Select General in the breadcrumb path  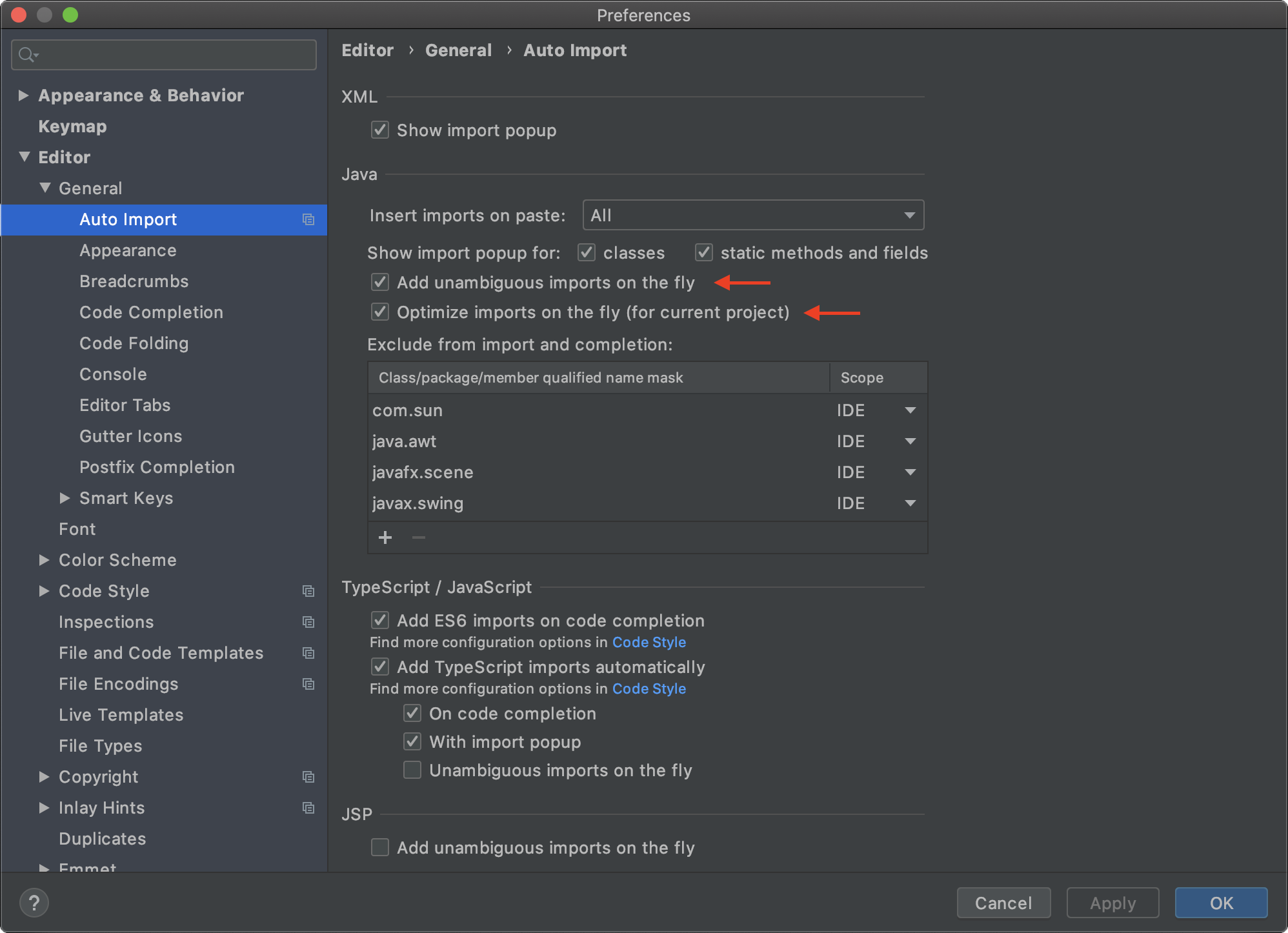(458, 50)
